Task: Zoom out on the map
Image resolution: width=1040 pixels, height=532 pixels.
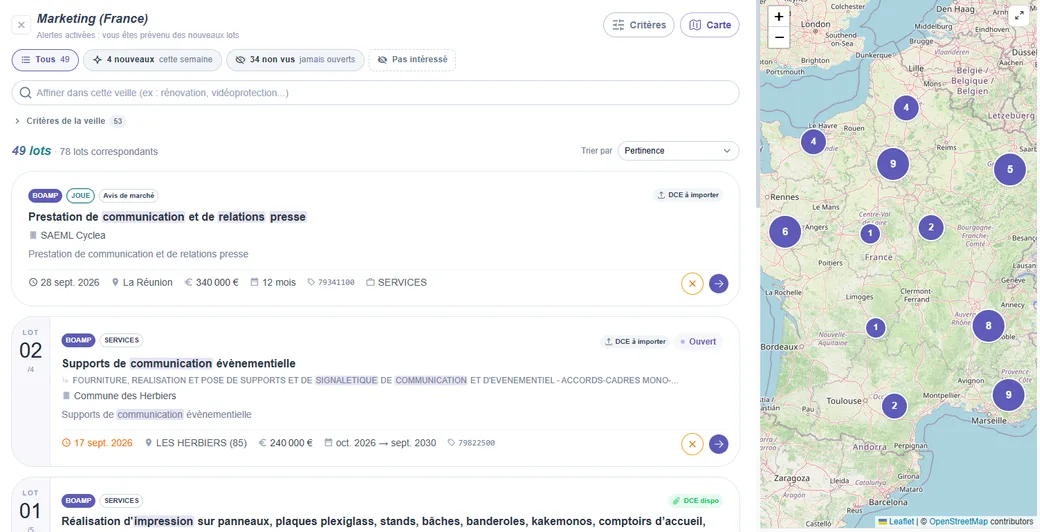Action: point(779,37)
